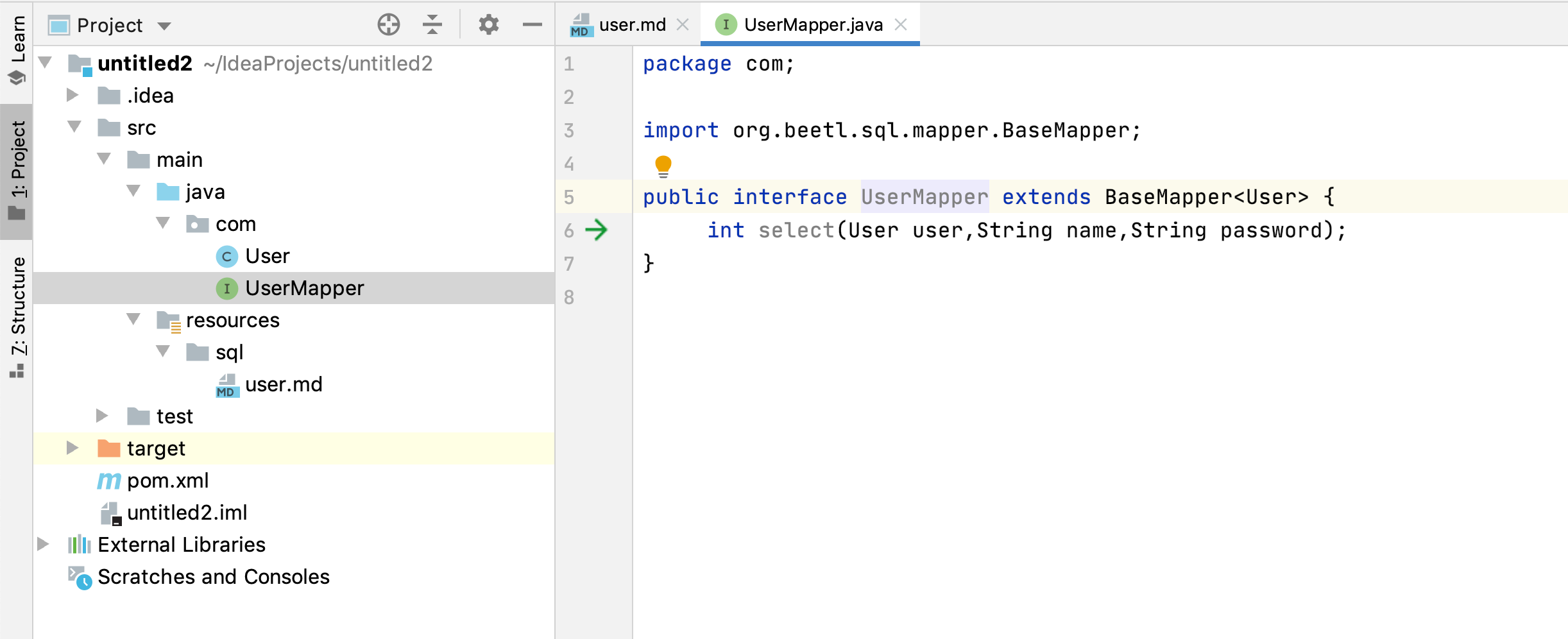Collapse the src folder
1568x639 pixels.
(x=74, y=127)
